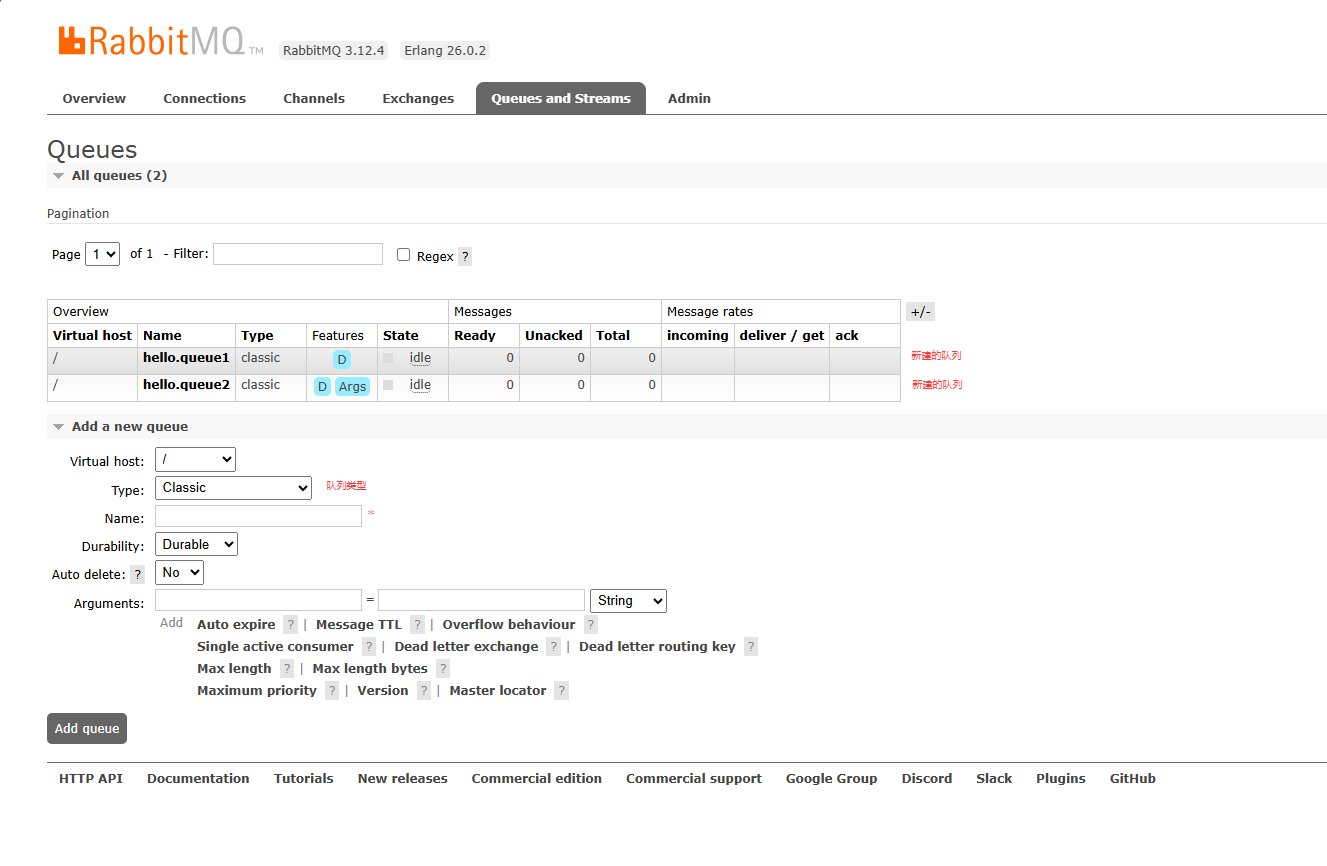Open the Page number dropdown
The image size is (1327, 866).
pos(103,254)
